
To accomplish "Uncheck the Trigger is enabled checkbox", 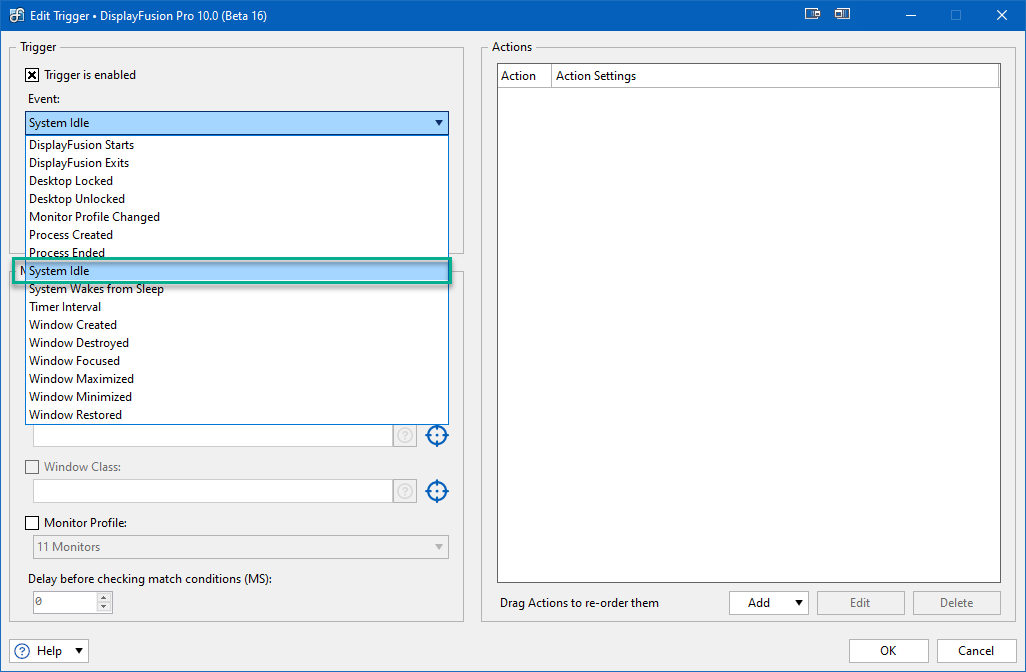I will (33, 75).
